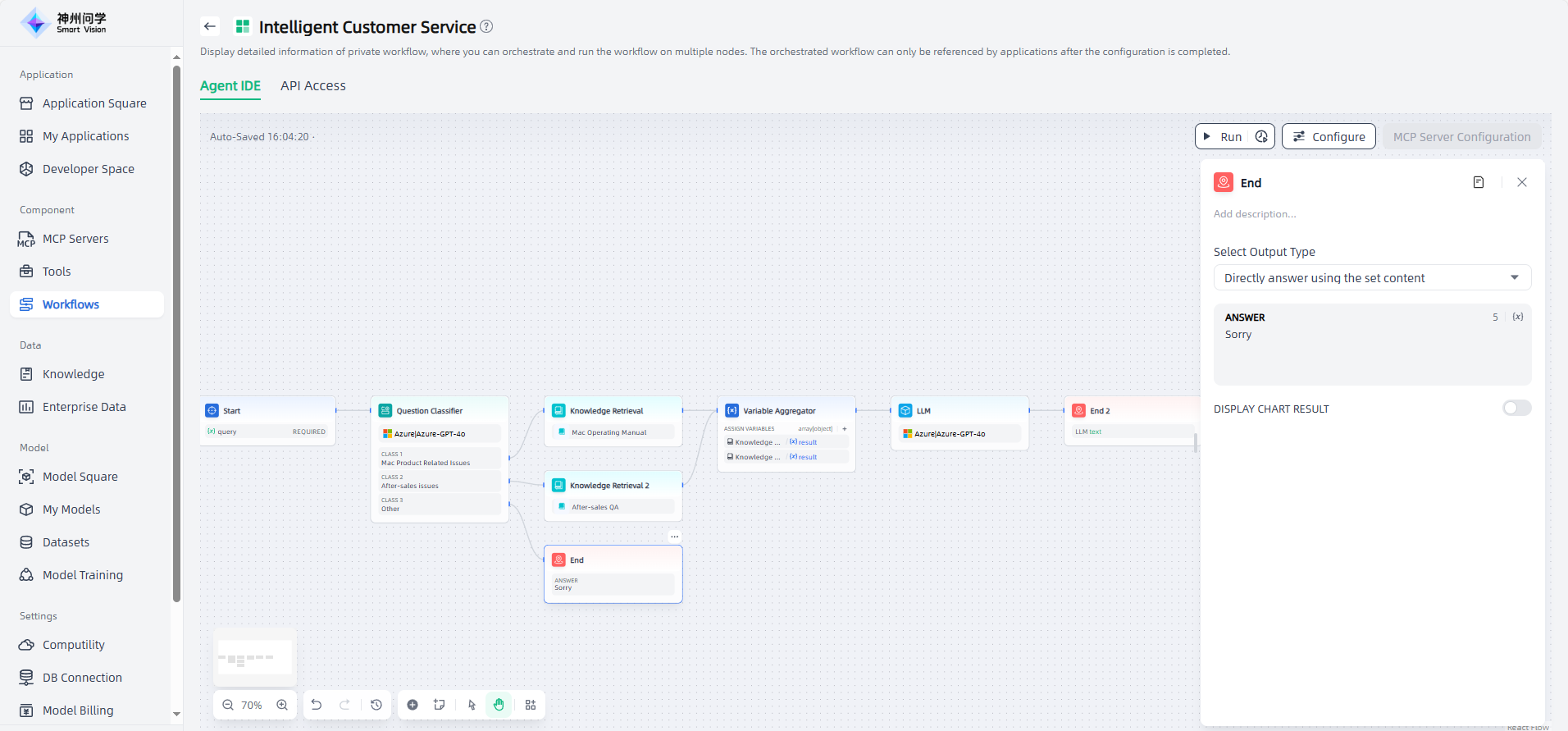
Task: Activate the hand pan tool
Action: tap(499, 705)
